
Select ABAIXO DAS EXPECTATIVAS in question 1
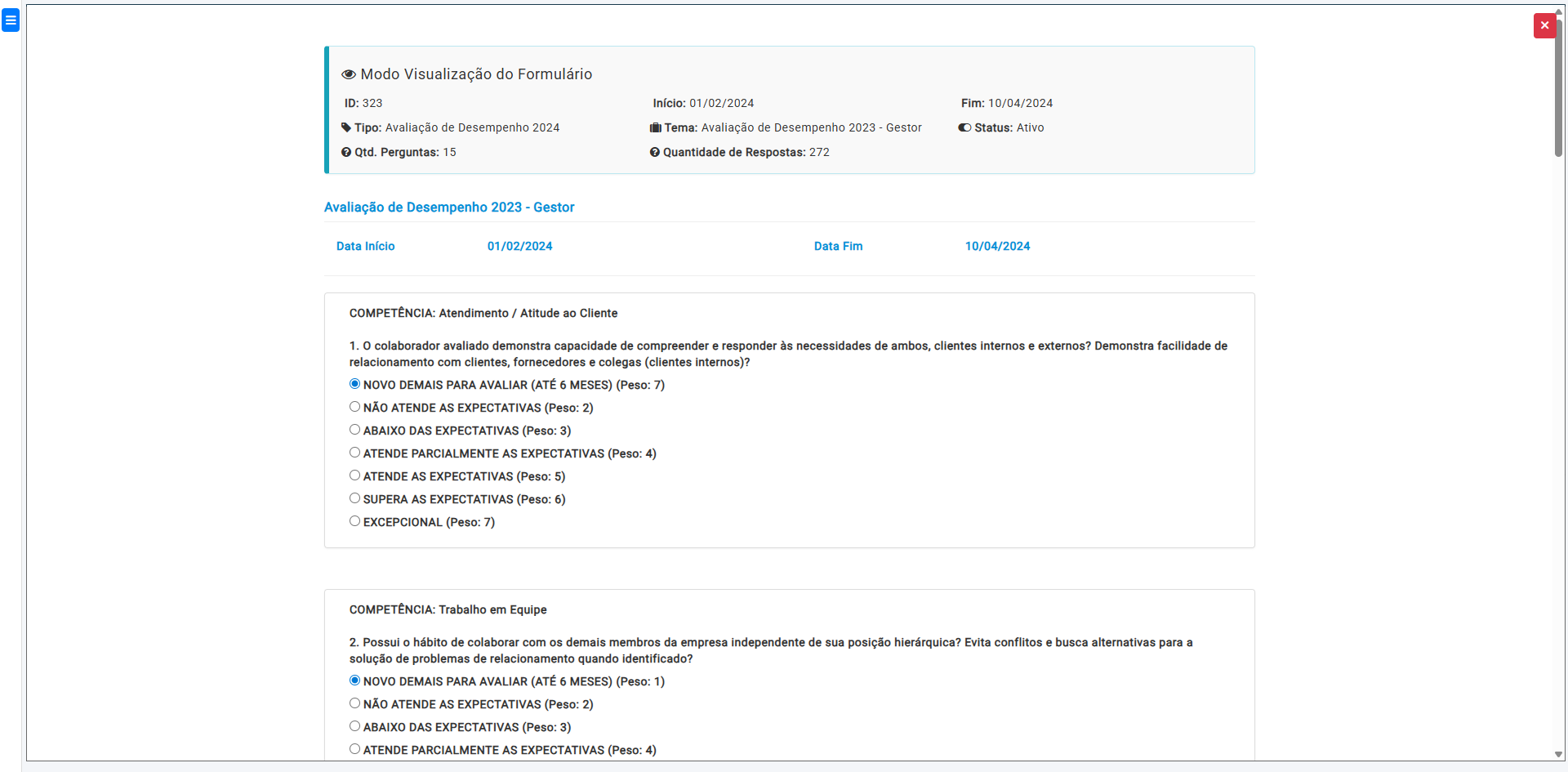pos(355,430)
